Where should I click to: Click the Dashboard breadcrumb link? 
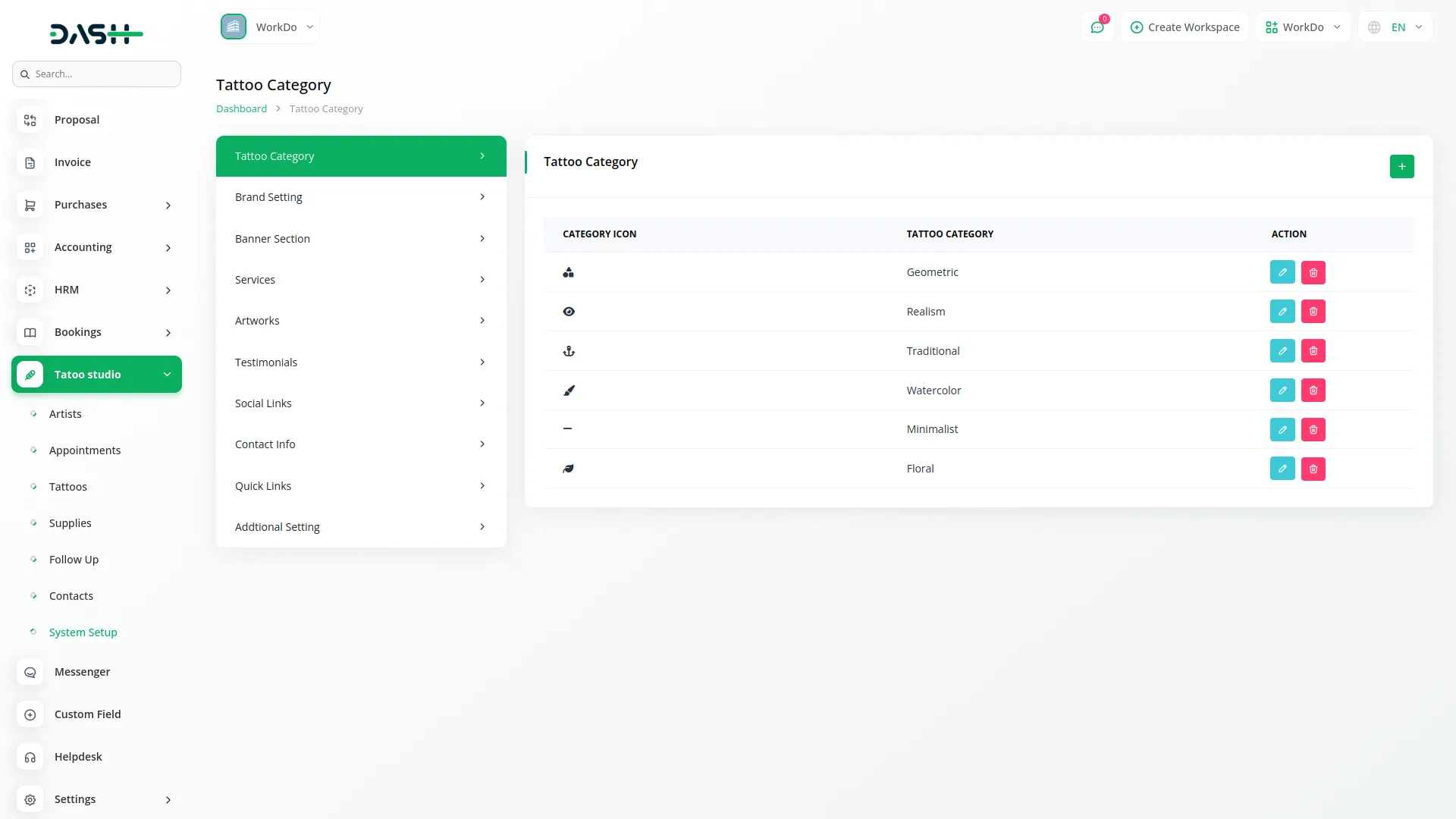pos(241,109)
